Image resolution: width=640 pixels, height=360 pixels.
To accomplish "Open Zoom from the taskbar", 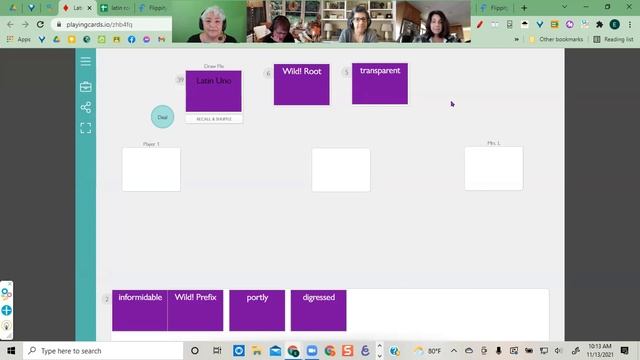I will click(311, 351).
